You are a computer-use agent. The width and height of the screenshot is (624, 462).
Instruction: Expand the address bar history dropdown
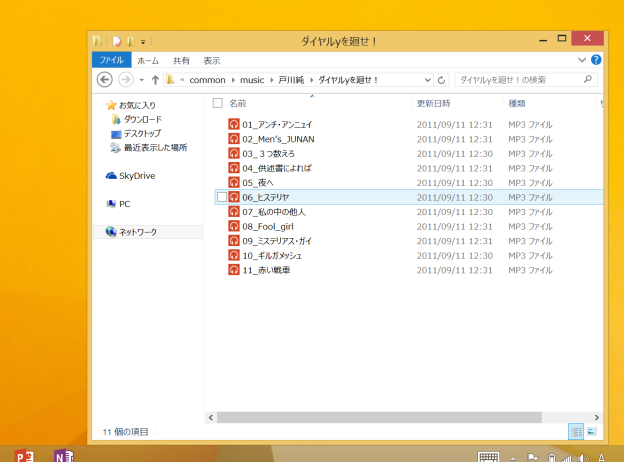[x=428, y=80]
